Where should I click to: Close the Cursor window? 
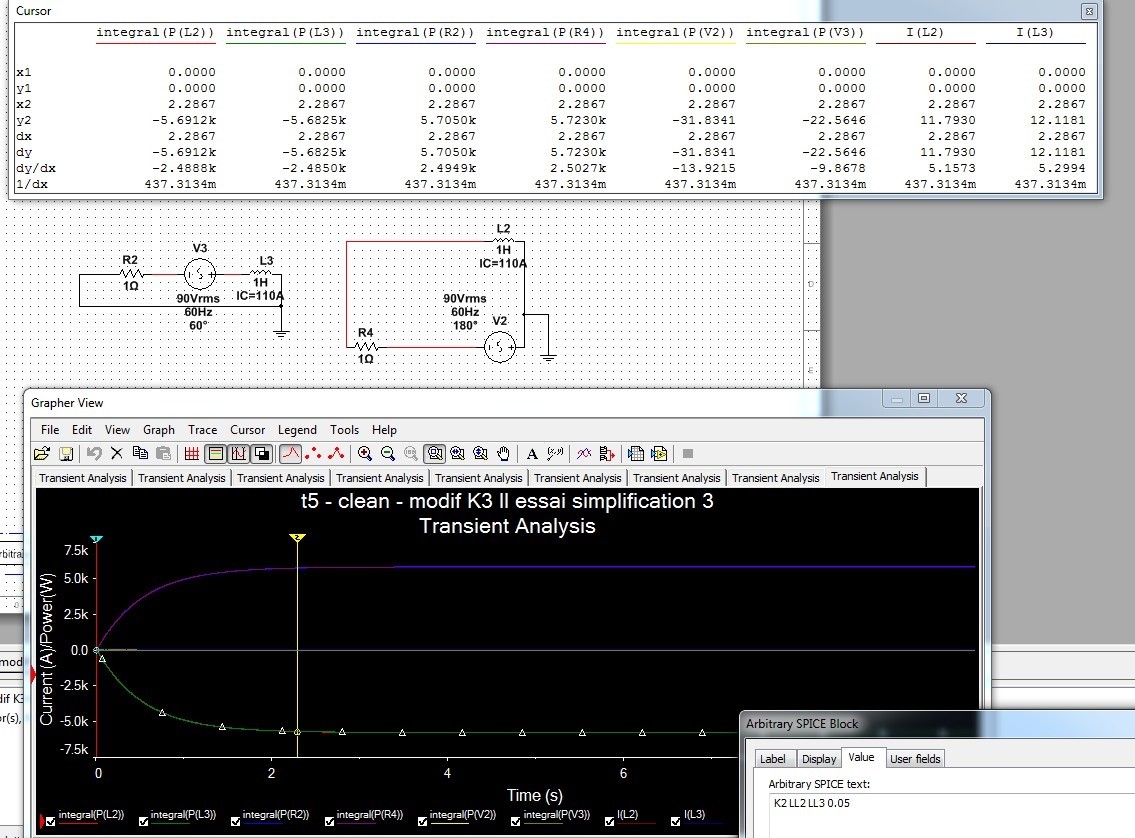[x=1089, y=11]
